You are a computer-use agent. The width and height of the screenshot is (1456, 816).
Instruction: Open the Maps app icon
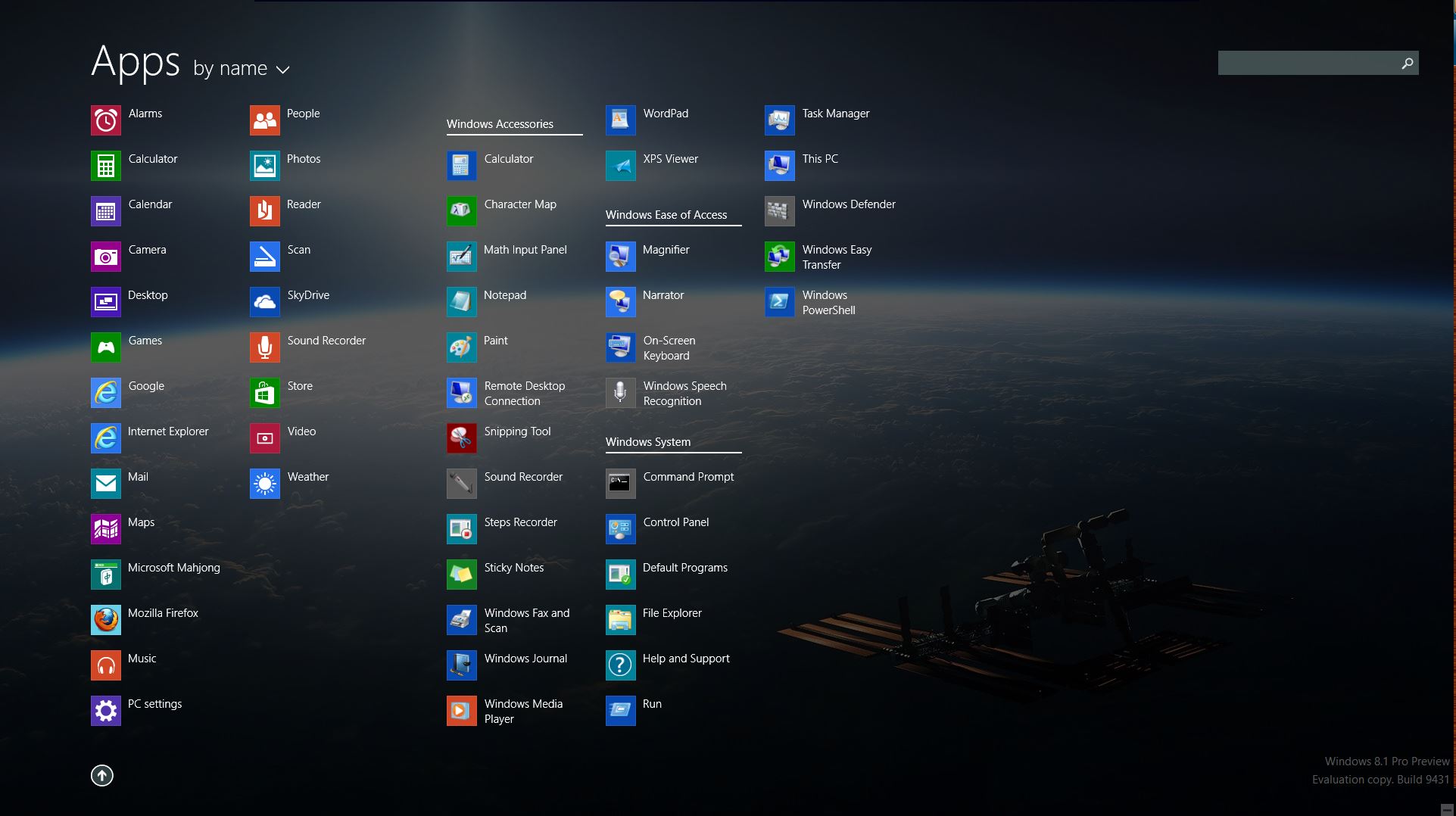(106, 529)
